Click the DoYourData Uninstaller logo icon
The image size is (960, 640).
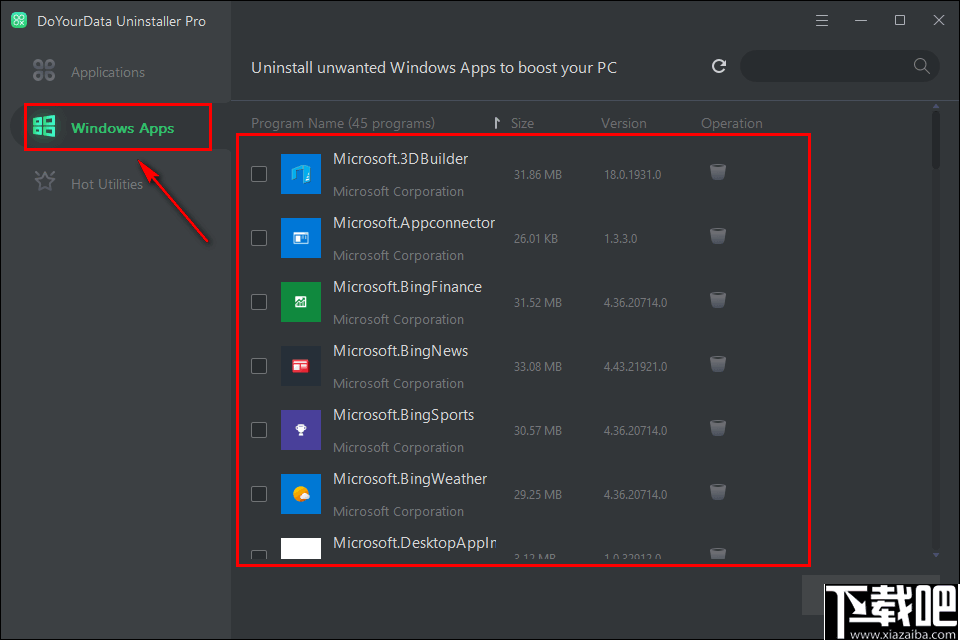18,19
